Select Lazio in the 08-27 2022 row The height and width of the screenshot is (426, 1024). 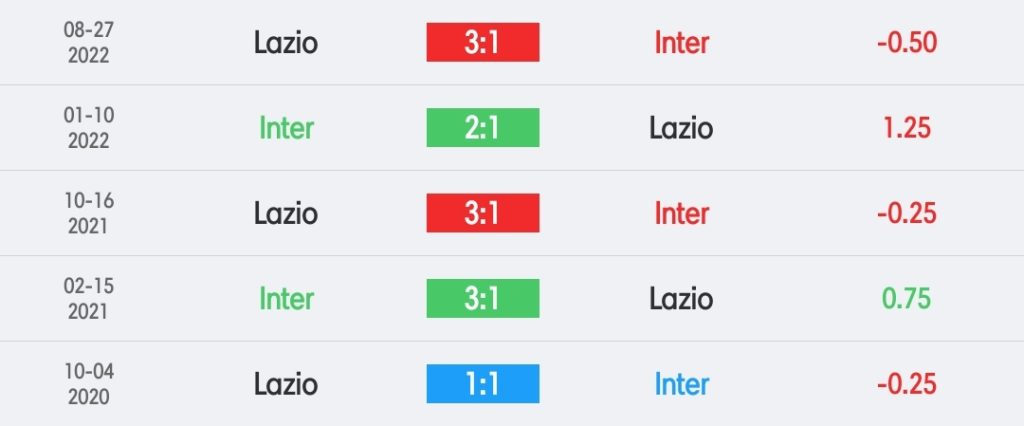[x=286, y=43]
